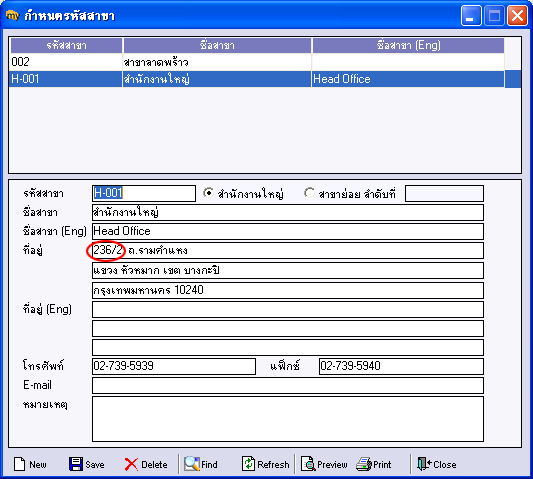
Task: Click the New document icon
Action: 30,464
